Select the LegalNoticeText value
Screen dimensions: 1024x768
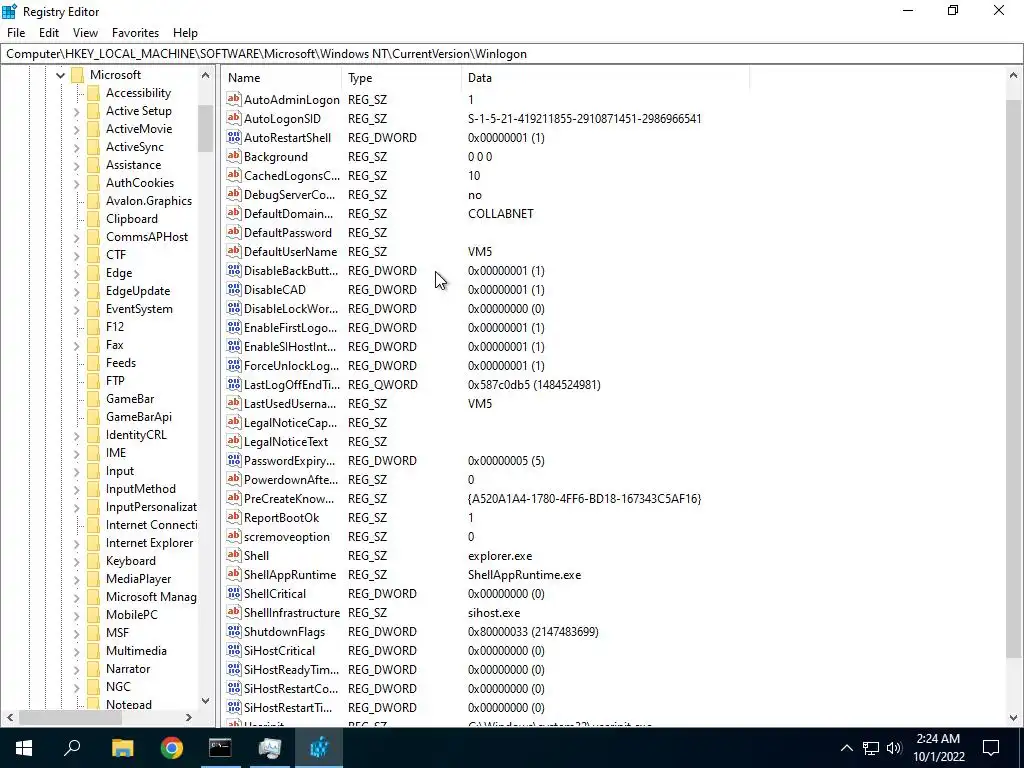pos(286,441)
